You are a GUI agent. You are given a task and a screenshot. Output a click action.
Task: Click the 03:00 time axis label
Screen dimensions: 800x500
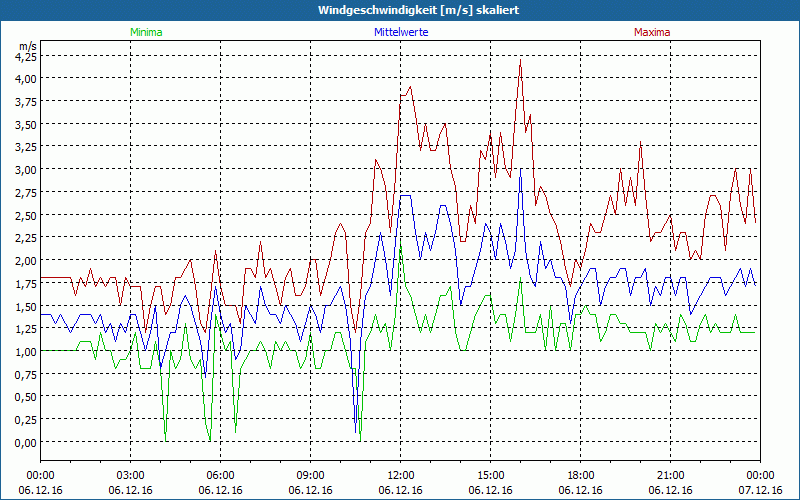pyautogui.click(x=131, y=476)
